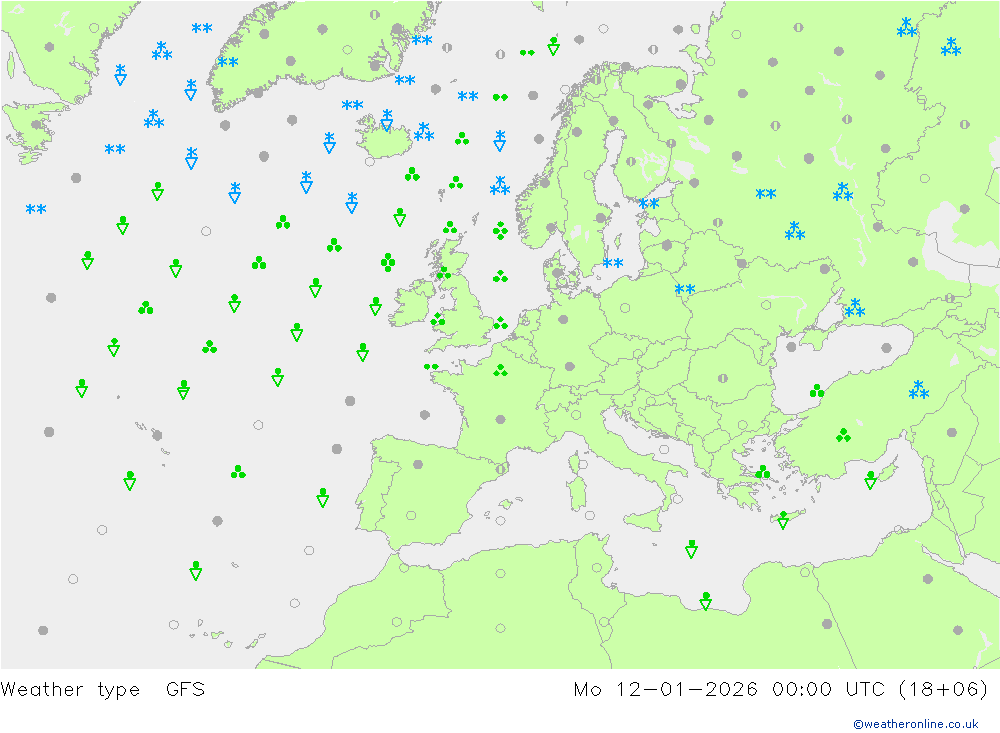Click the overcast gray dot over central France
Screen dimensions: 1000x733
500,419
